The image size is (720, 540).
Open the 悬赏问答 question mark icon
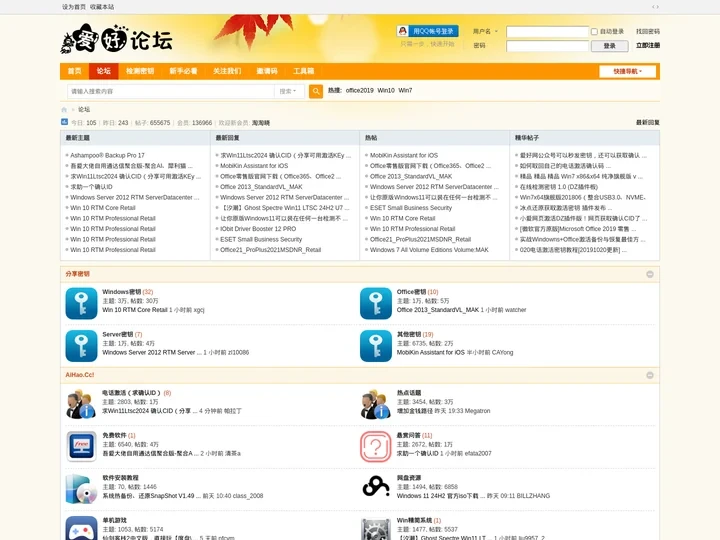point(376,446)
